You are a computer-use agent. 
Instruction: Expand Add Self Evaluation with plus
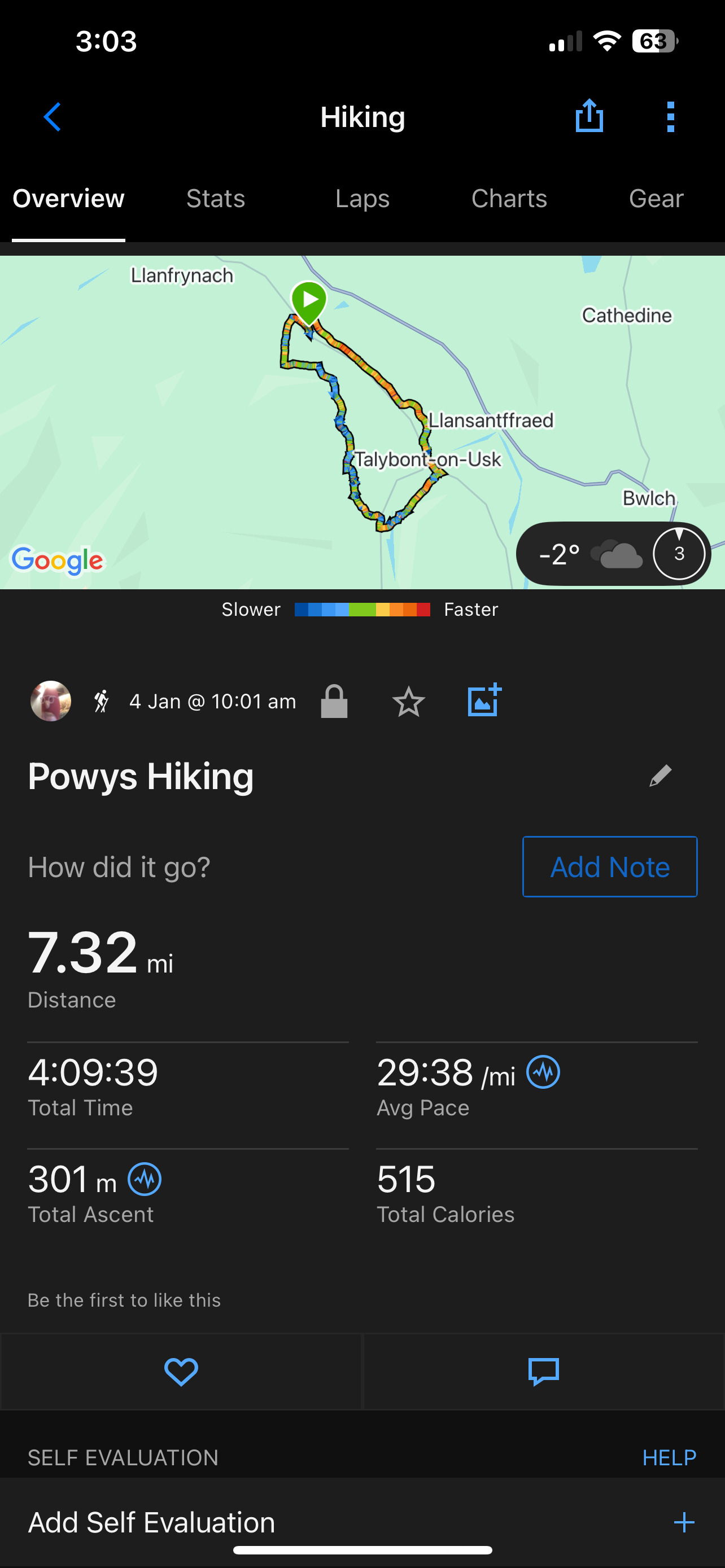tap(684, 1522)
